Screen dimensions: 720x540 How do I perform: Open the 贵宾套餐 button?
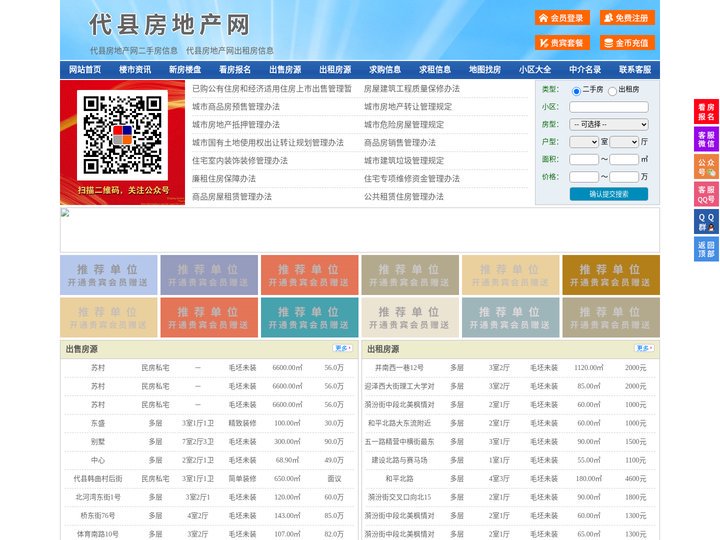(x=562, y=43)
